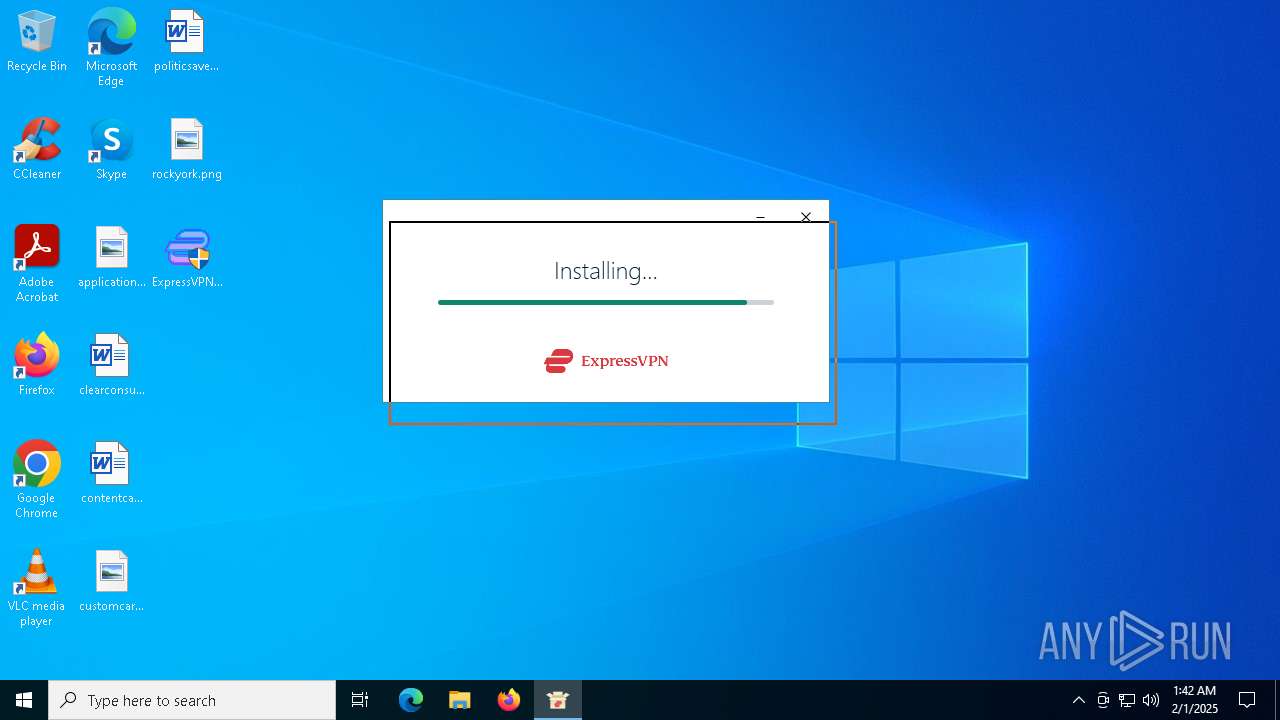Open Adobe Acrobat desktop shortcut

tap(37, 264)
